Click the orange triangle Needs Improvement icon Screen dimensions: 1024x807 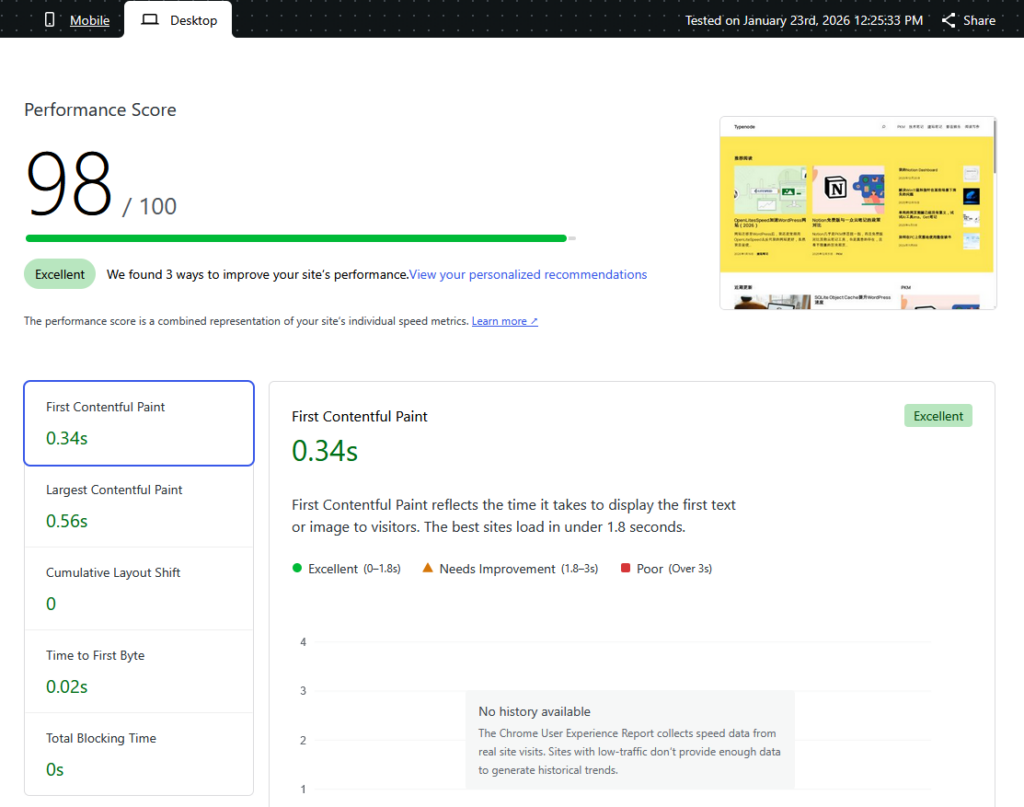point(428,568)
